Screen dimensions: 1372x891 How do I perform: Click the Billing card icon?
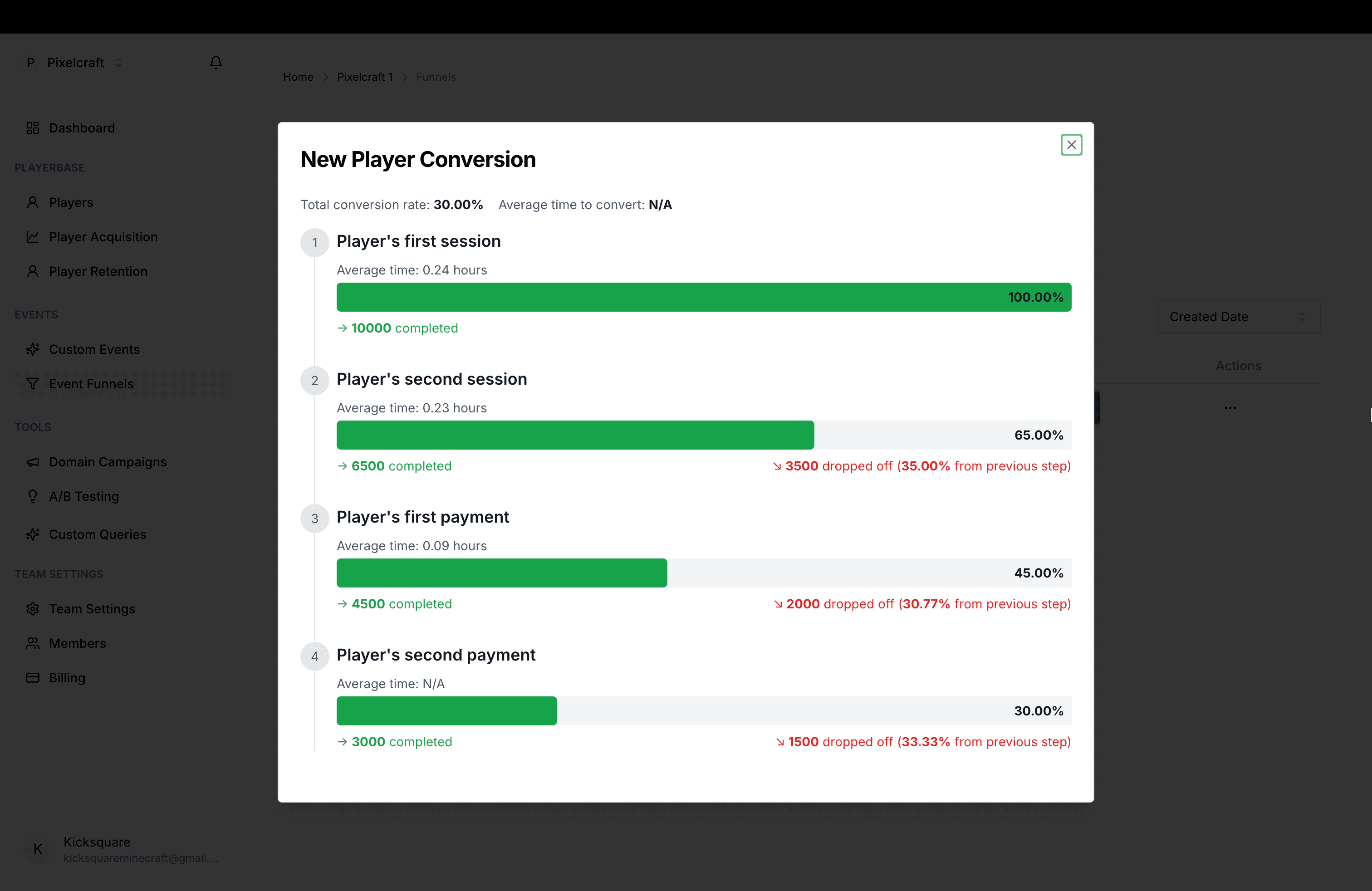33,678
